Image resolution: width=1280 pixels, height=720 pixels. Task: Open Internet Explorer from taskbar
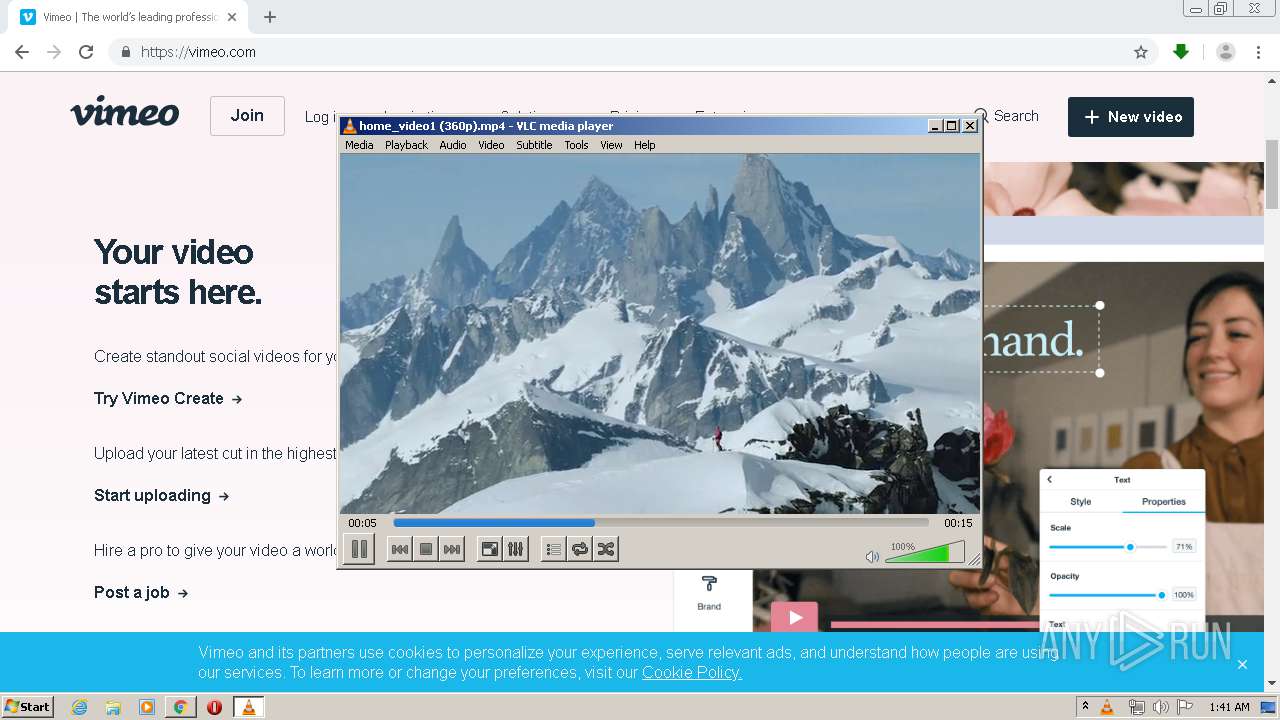[x=79, y=707]
